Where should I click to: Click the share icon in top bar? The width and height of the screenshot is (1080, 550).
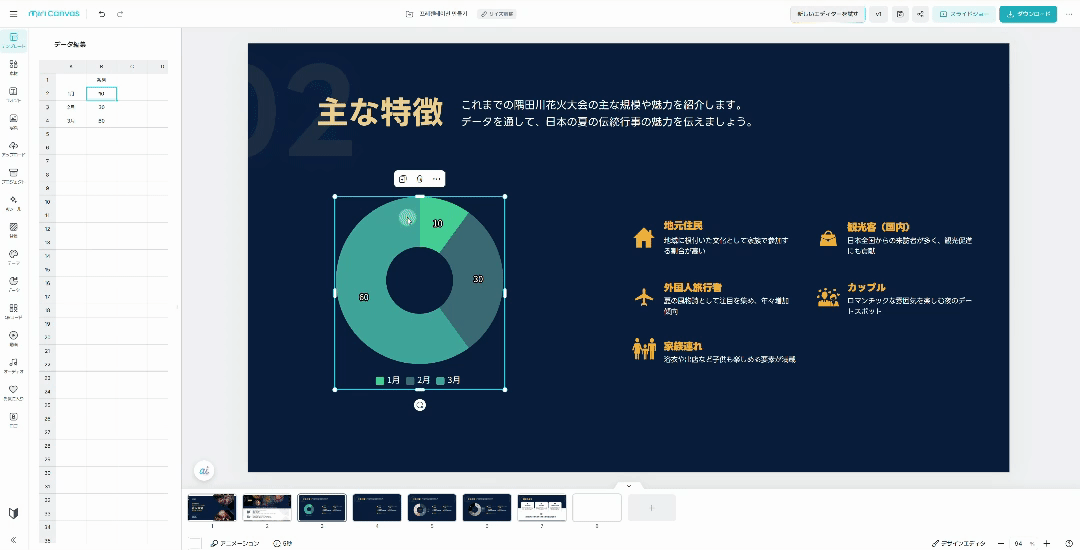coord(920,14)
